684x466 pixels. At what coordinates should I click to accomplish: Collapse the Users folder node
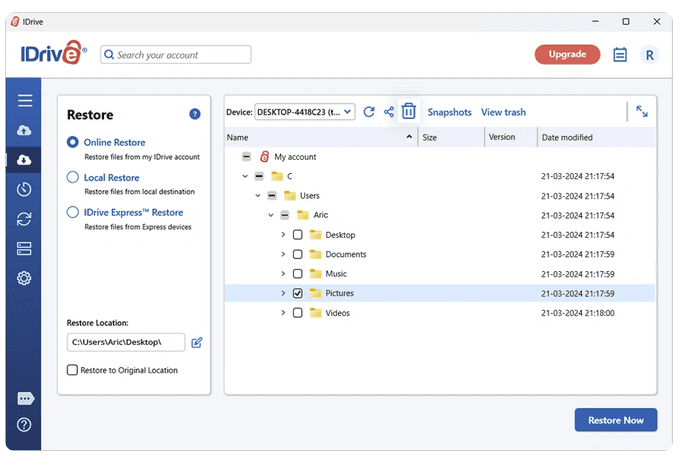pos(258,195)
